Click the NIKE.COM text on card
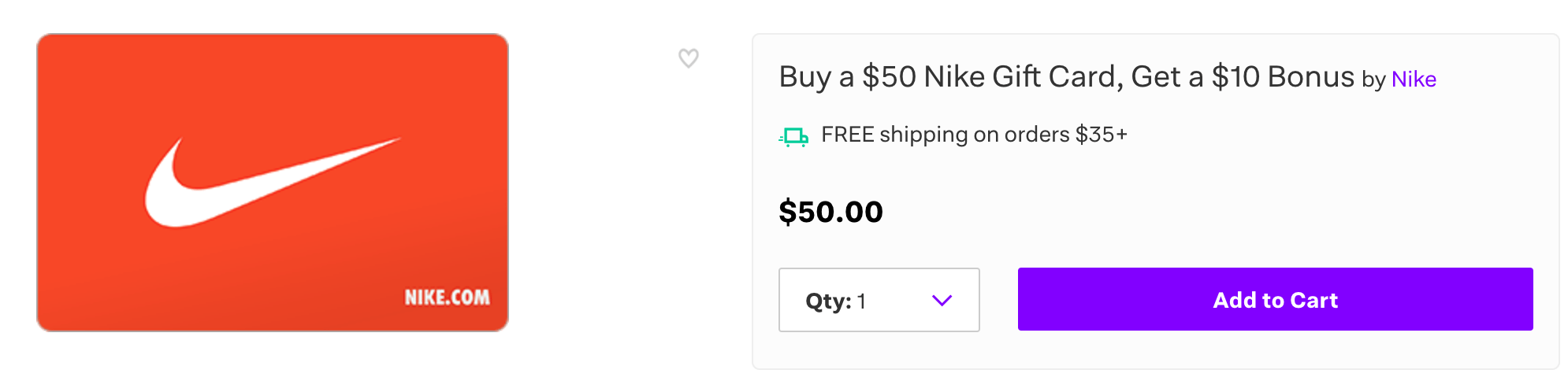 click(447, 298)
